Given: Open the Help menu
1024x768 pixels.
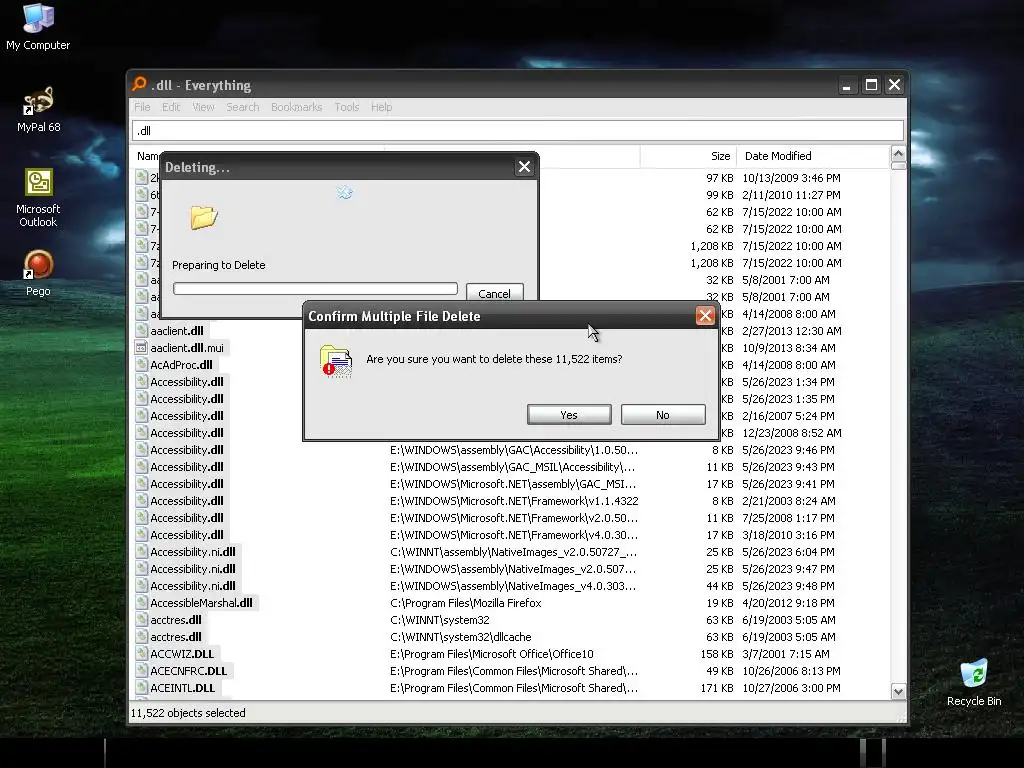Looking at the screenshot, I should 381,107.
